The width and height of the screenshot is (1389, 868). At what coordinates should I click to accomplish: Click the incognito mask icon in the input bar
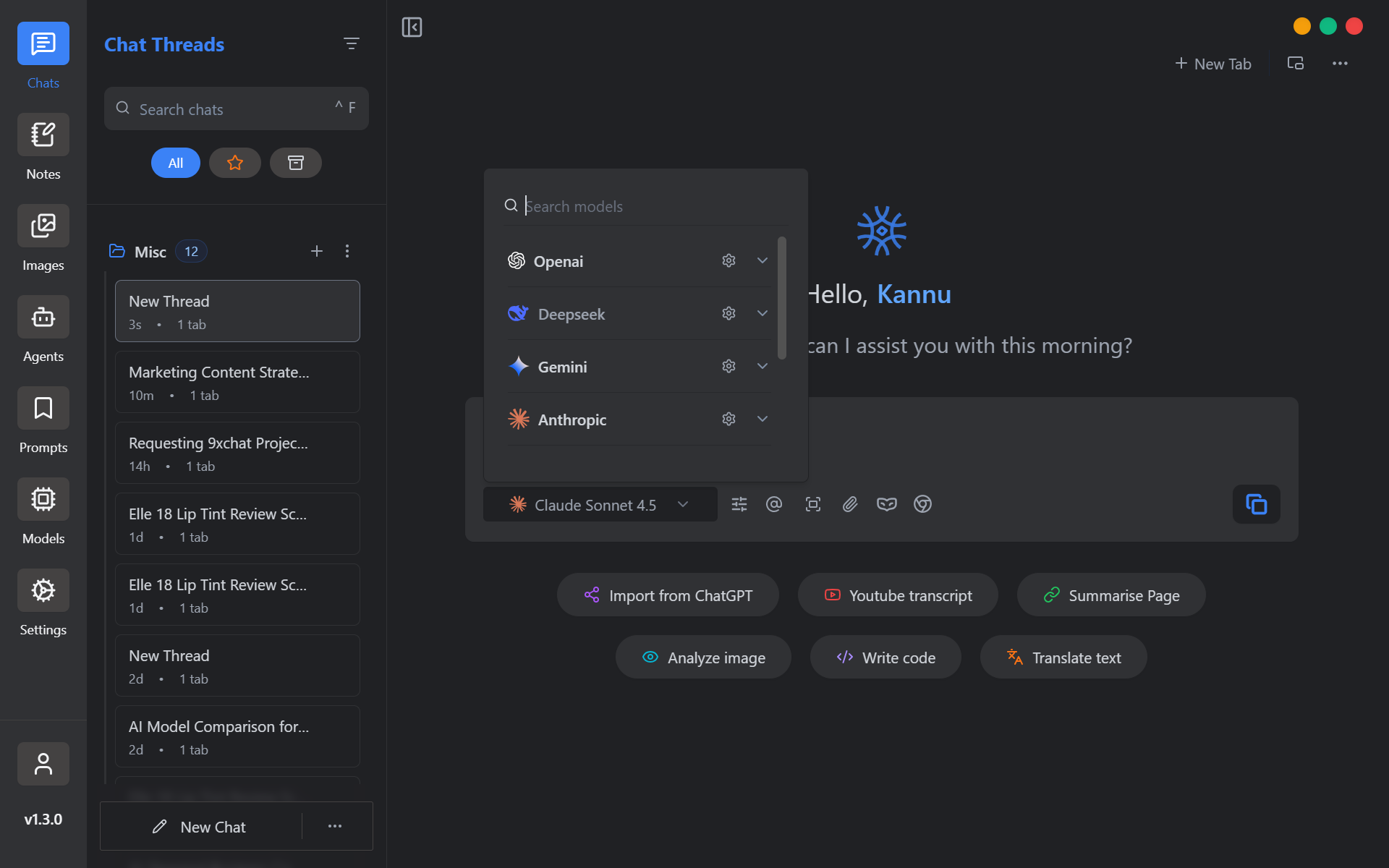pyautogui.click(x=886, y=504)
